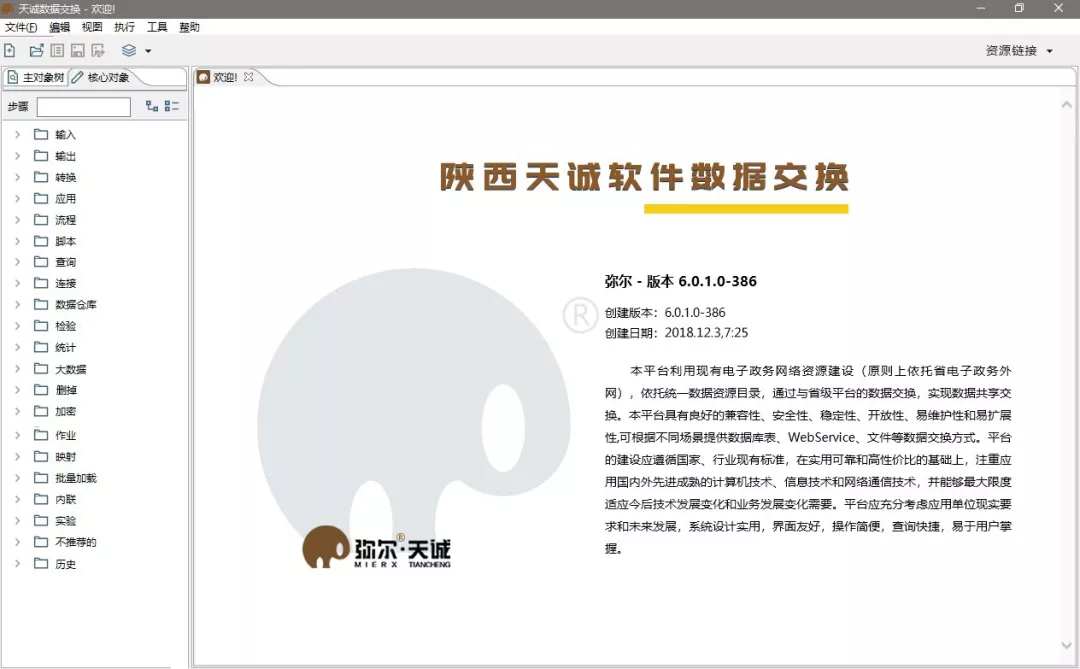This screenshot has width=1080, height=669.
Task: Click the 创建版本: 6.0.1.0-386 line
Action: pos(665,313)
